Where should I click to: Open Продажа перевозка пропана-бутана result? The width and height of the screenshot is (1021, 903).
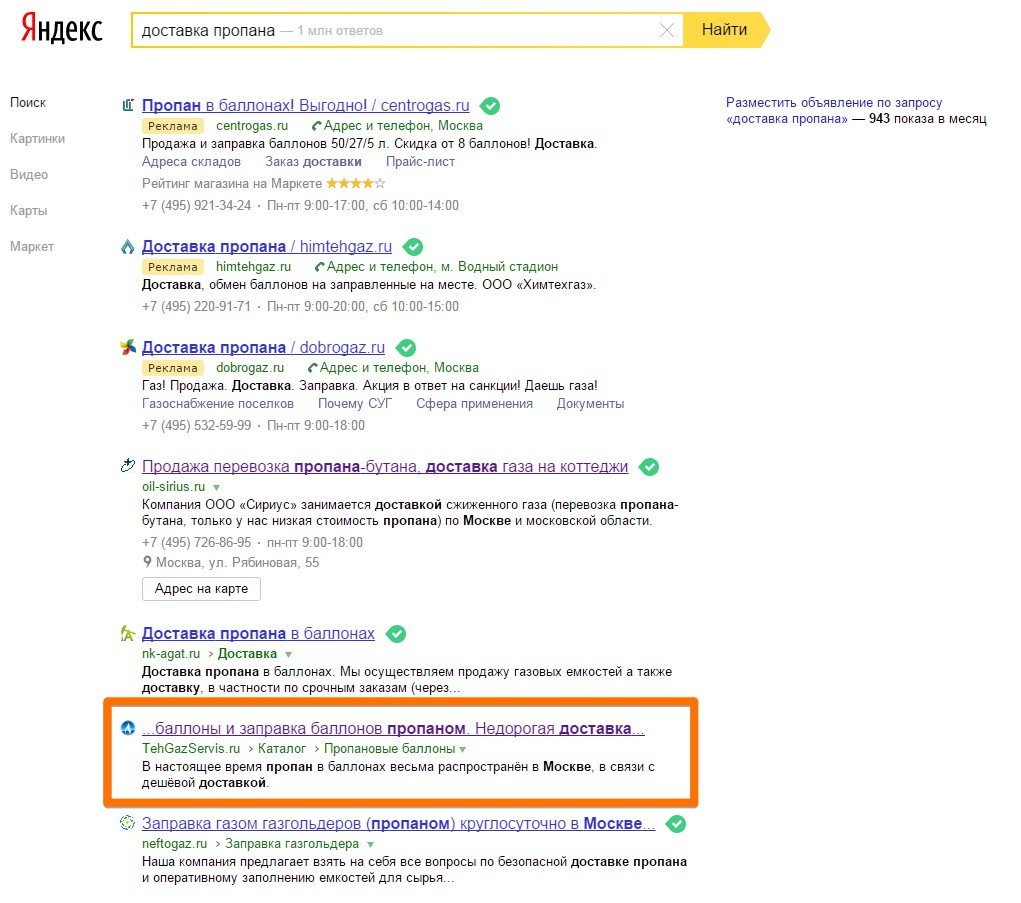pos(385,467)
